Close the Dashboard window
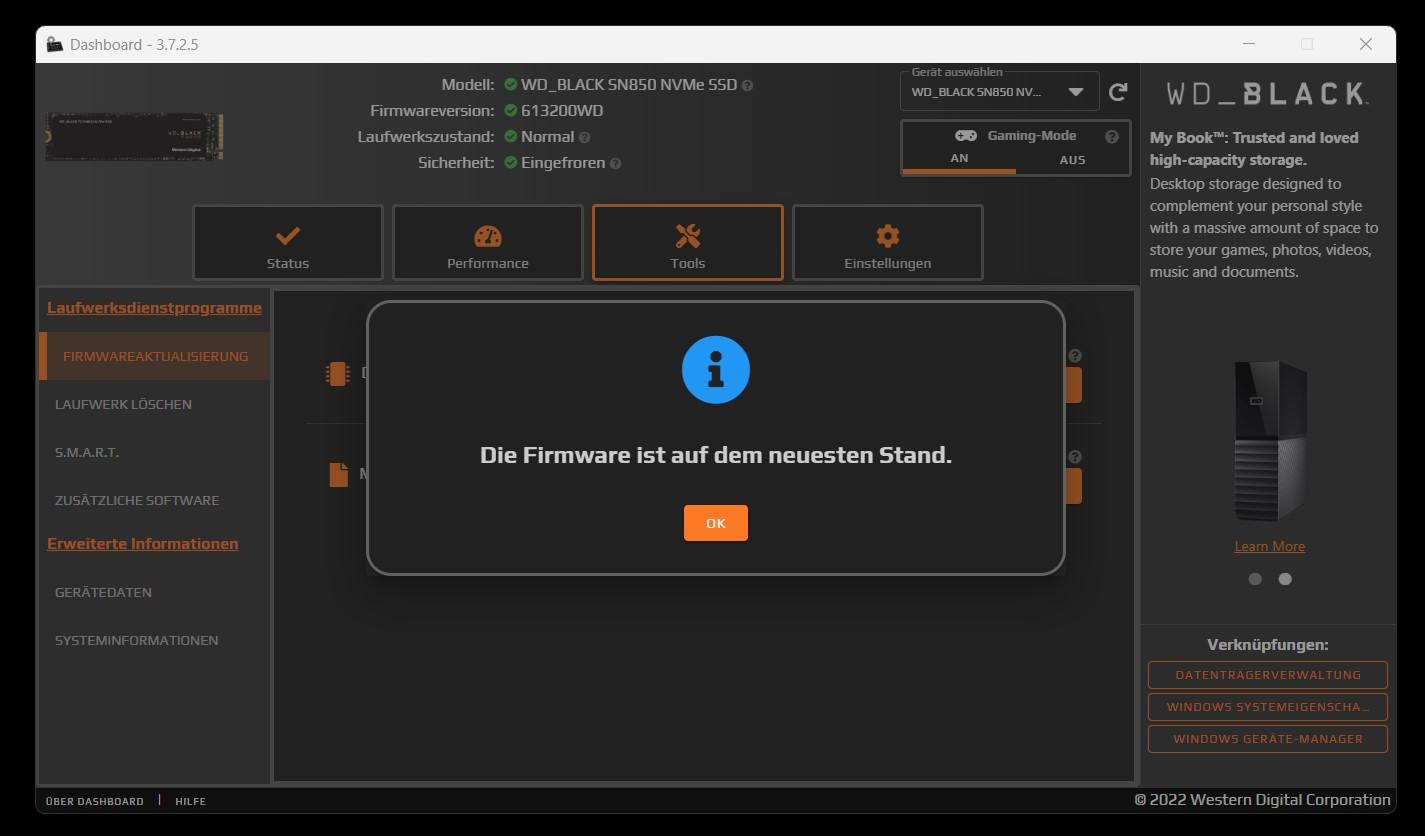This screenshot has height=836, width=1425. tap(1366, 44)
